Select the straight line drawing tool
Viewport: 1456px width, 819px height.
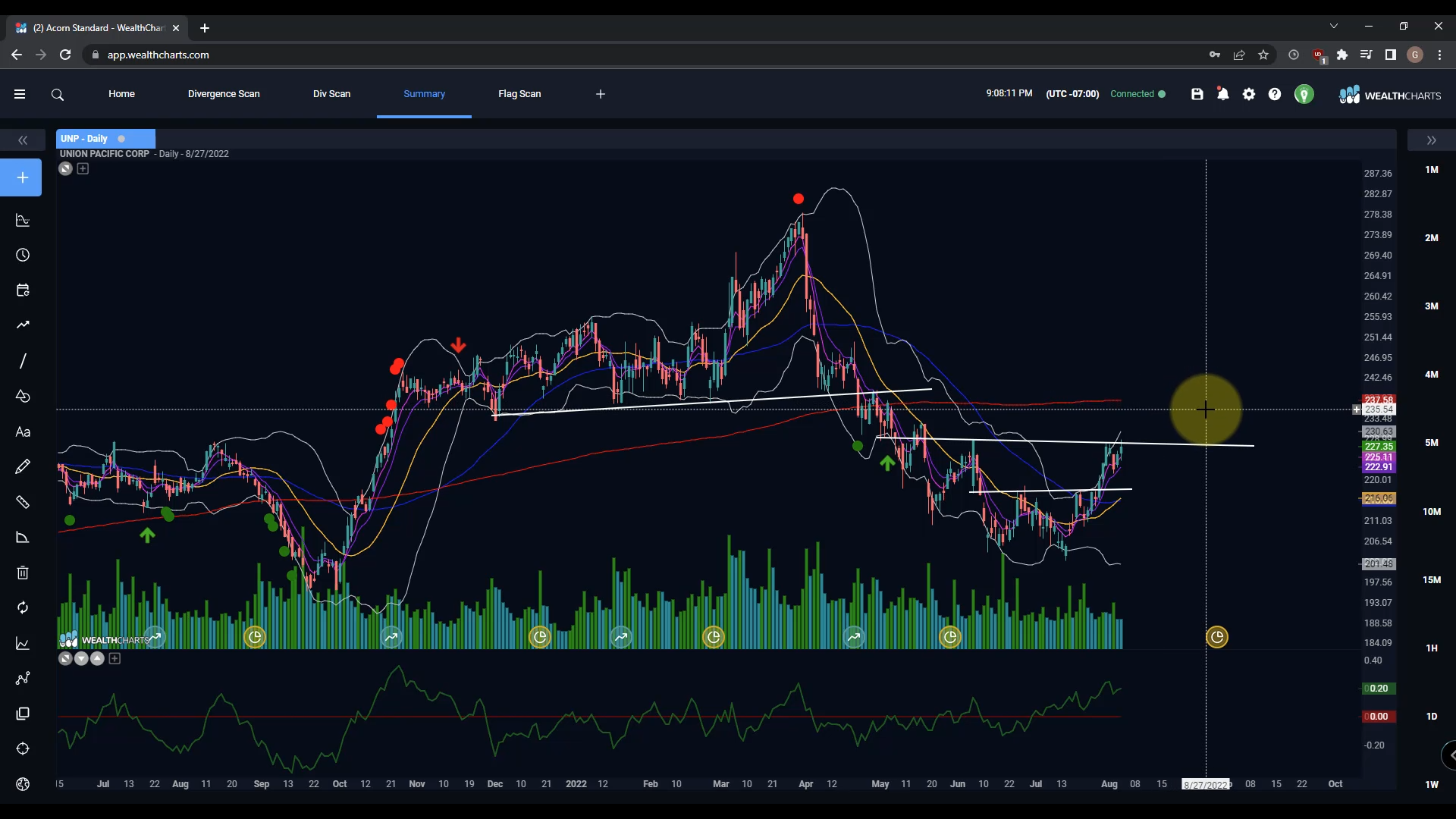(23, 361)
